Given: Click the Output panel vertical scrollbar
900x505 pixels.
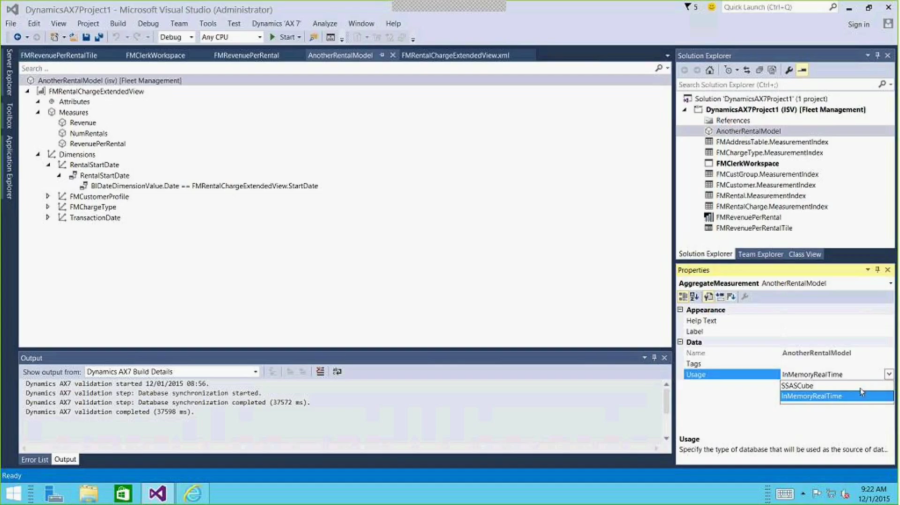Looking at the screenshot, I should pyautogui.click(x=666, y=411).
